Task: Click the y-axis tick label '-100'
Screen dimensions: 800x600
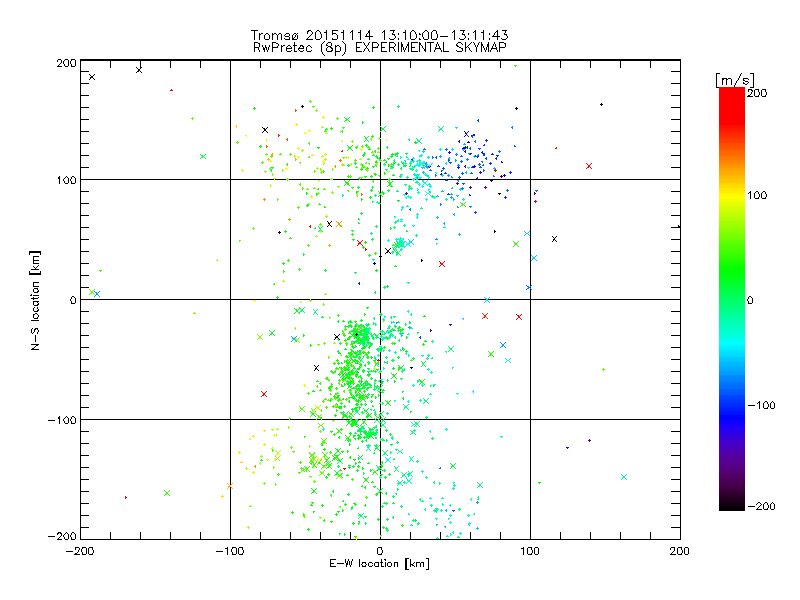Action: coord(62,420)
